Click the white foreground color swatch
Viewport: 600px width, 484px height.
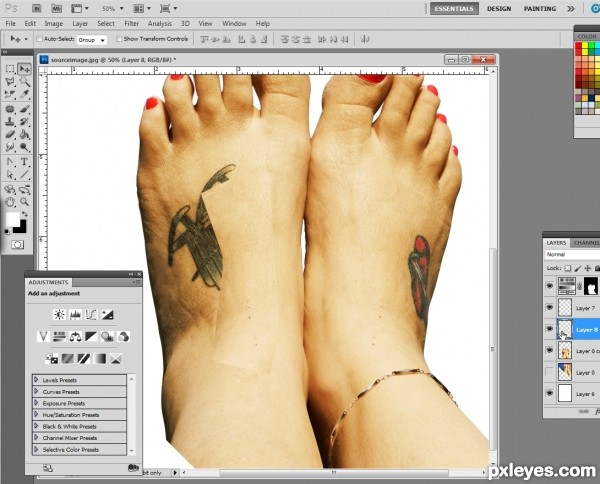coord(11,219)
